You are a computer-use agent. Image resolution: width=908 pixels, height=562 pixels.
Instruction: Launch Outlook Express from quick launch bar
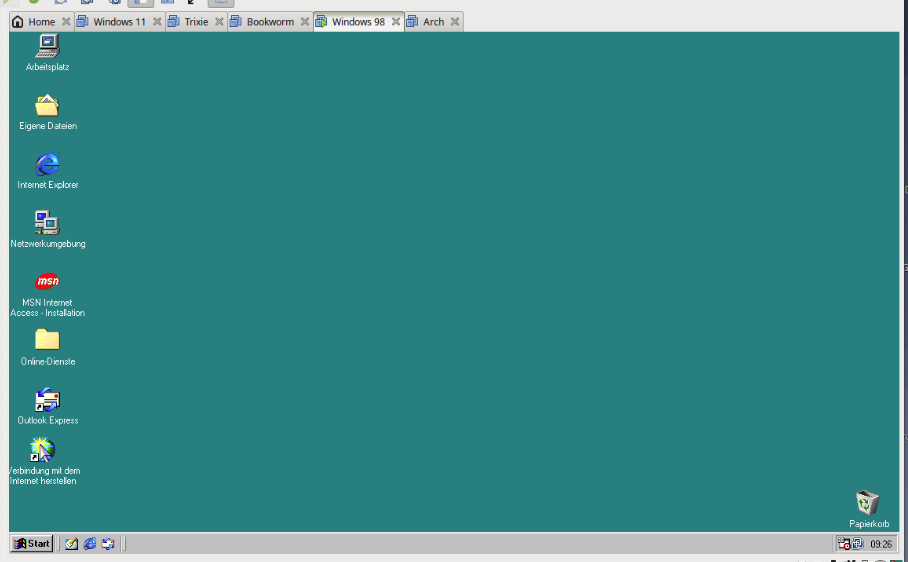[108, 544]
